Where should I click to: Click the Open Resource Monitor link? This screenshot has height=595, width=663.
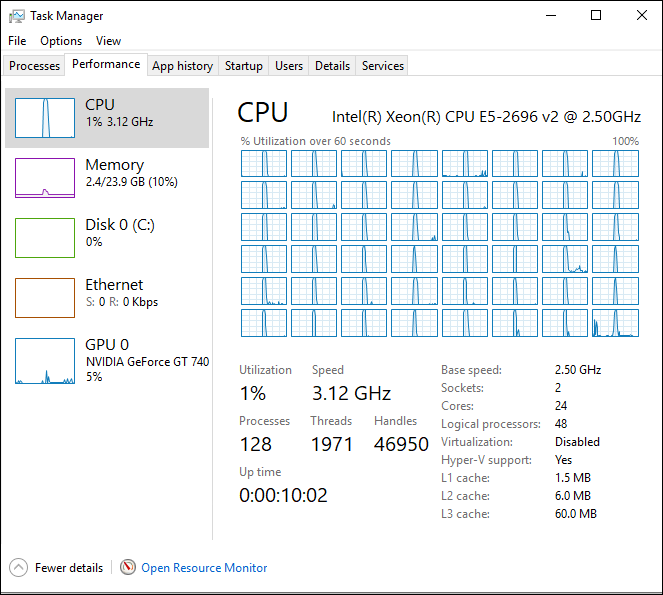coord(204,568)
